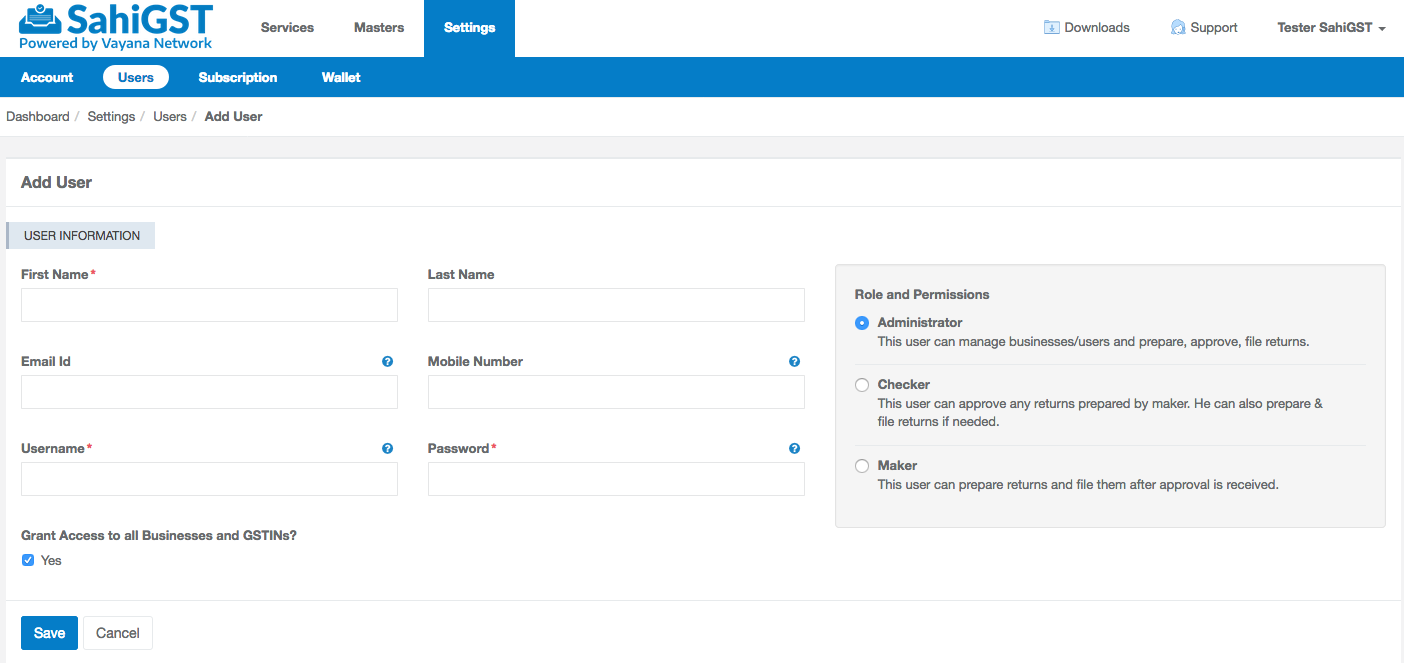The image size is (1404, 663).
Task: Go to Users breadcrumb link
Action: [170, 117]
